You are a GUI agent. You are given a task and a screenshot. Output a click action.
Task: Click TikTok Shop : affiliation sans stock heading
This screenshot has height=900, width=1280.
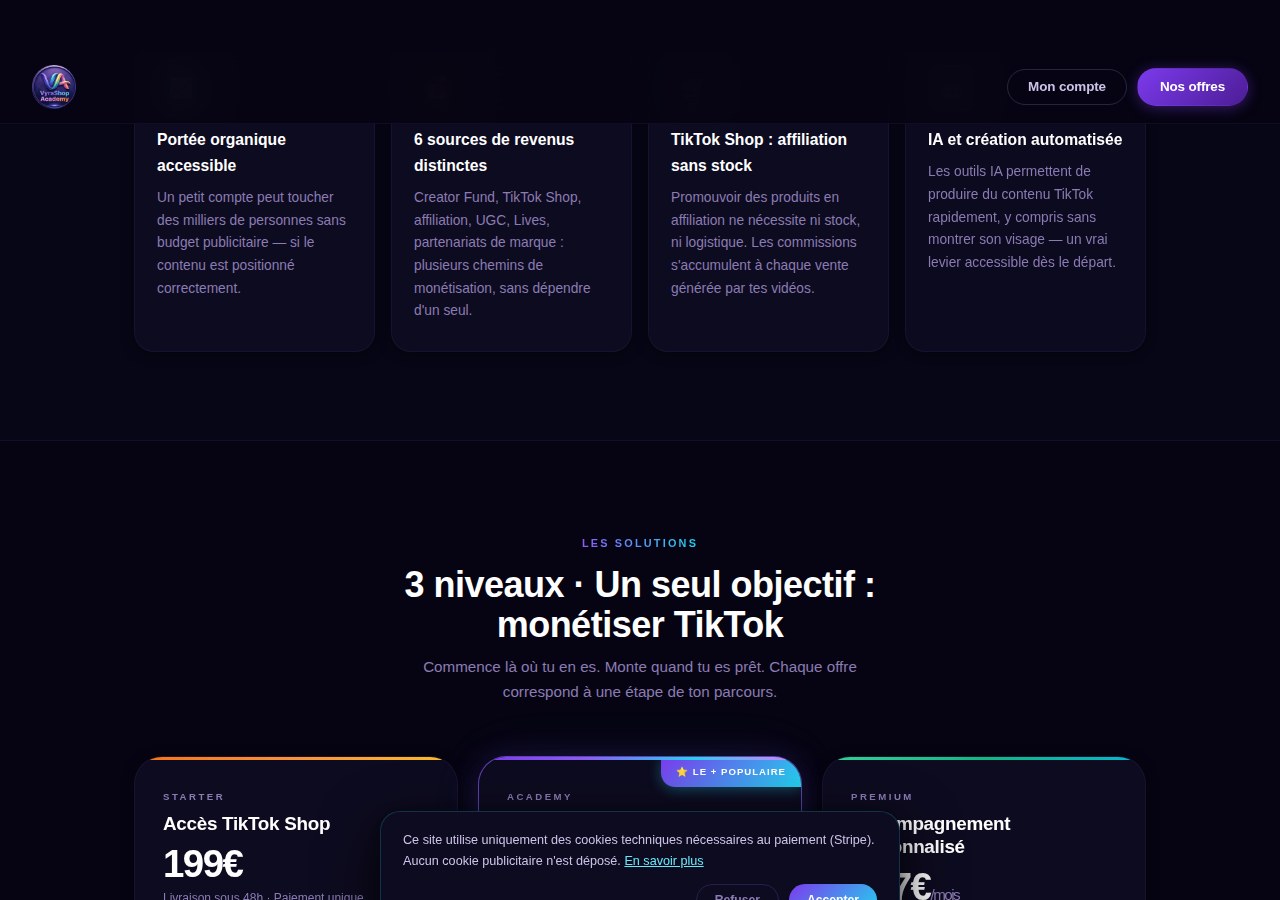759,152
